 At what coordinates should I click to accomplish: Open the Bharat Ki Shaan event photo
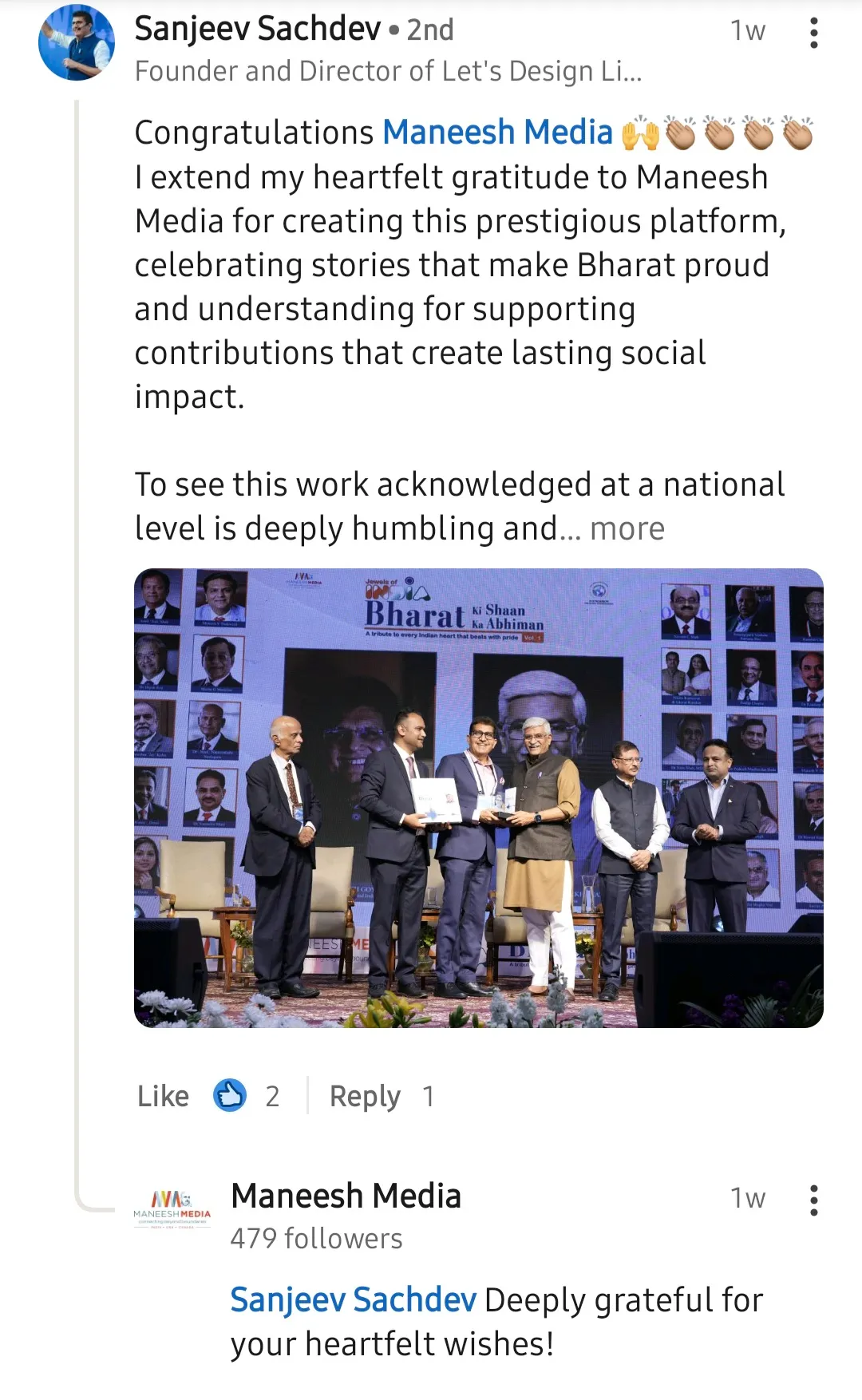(478, 797)
